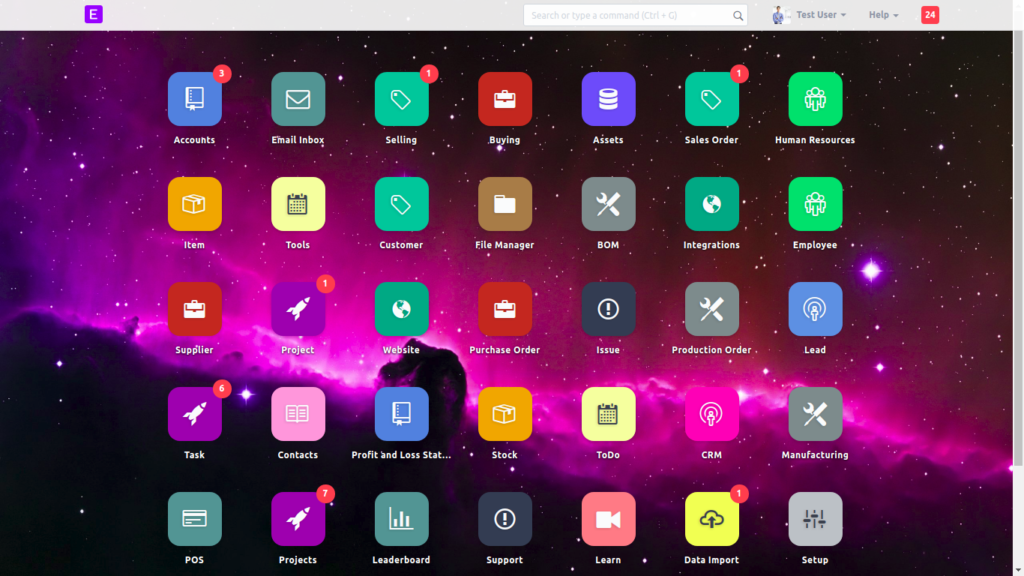Screen dimensions: 1024x576
Task: Open the Sales Order icon
Action: pos(711,99)
